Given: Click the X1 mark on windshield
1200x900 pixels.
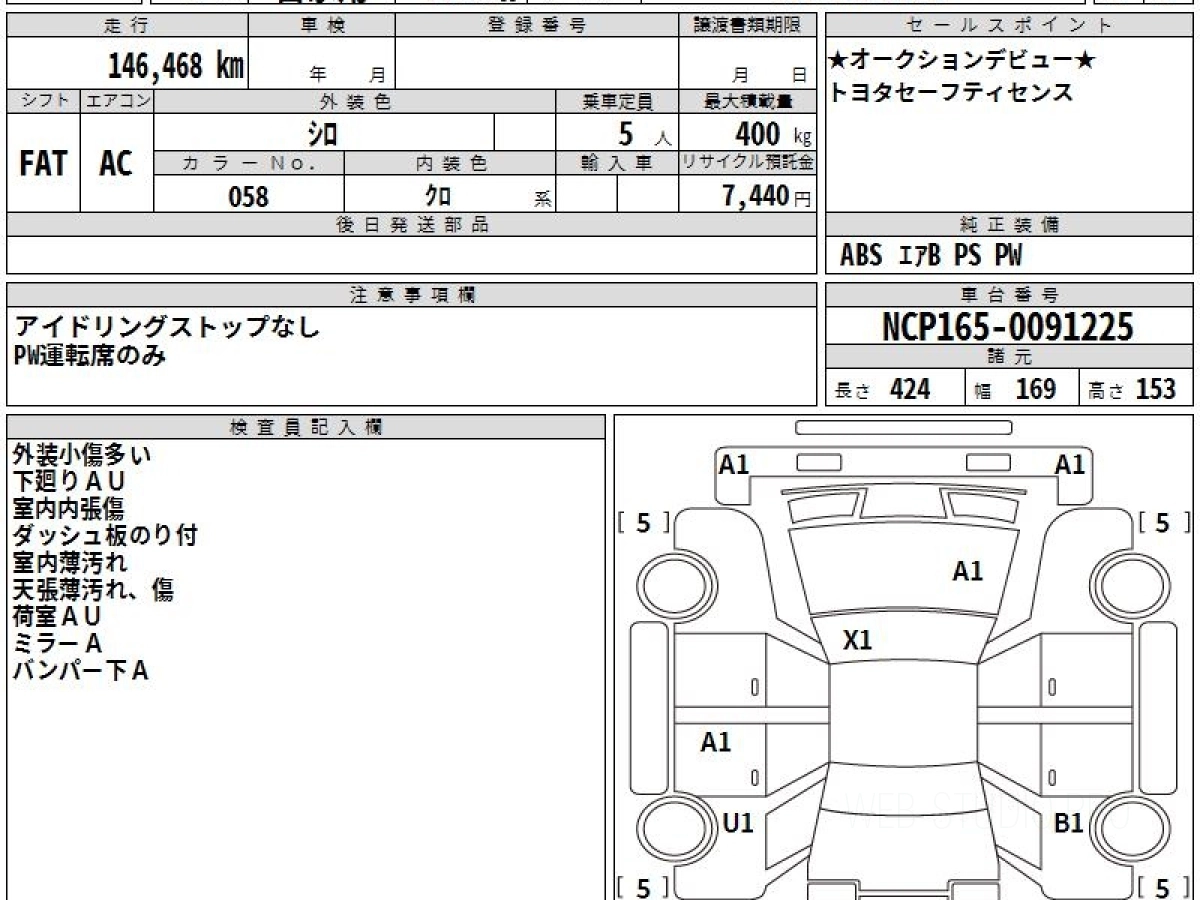Looking at the screenshot, I should (858, 640).
